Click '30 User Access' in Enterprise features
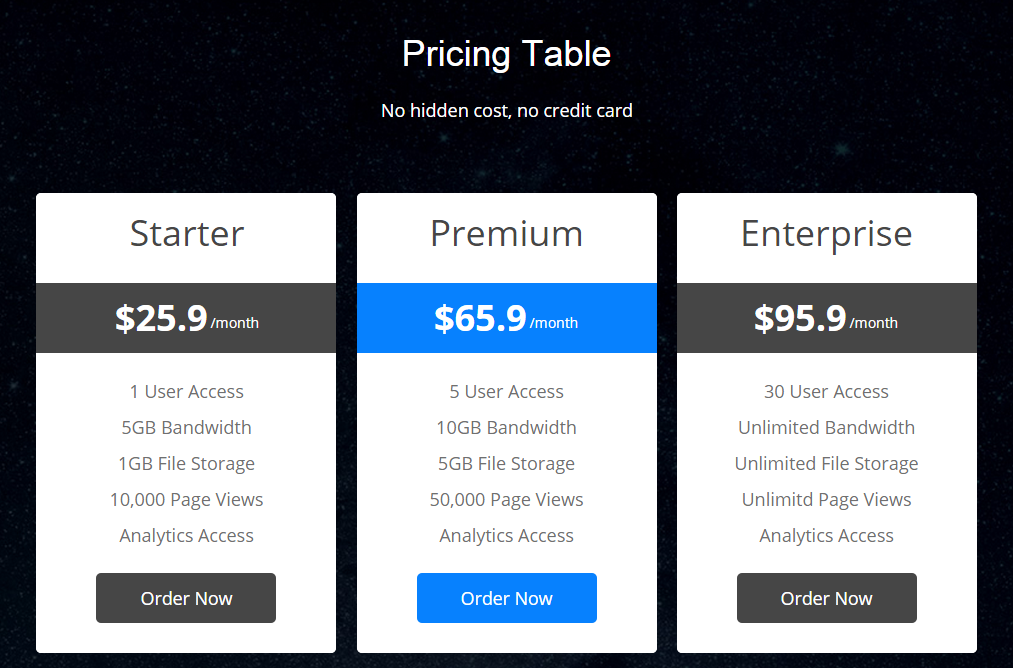 pyautogui.click(x=826, y=391)
